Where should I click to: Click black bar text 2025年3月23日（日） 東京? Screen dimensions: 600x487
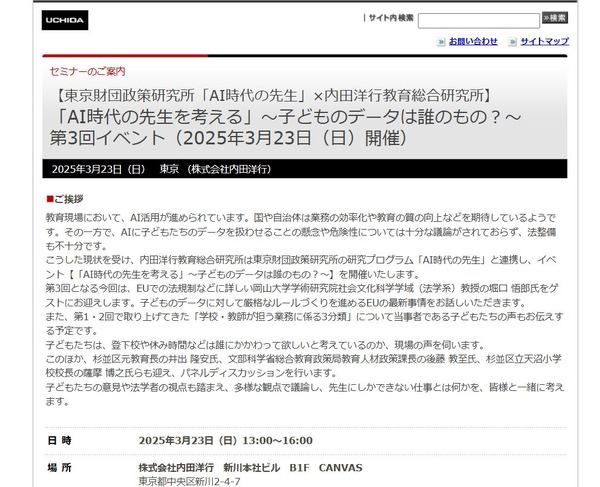point(161,169)
